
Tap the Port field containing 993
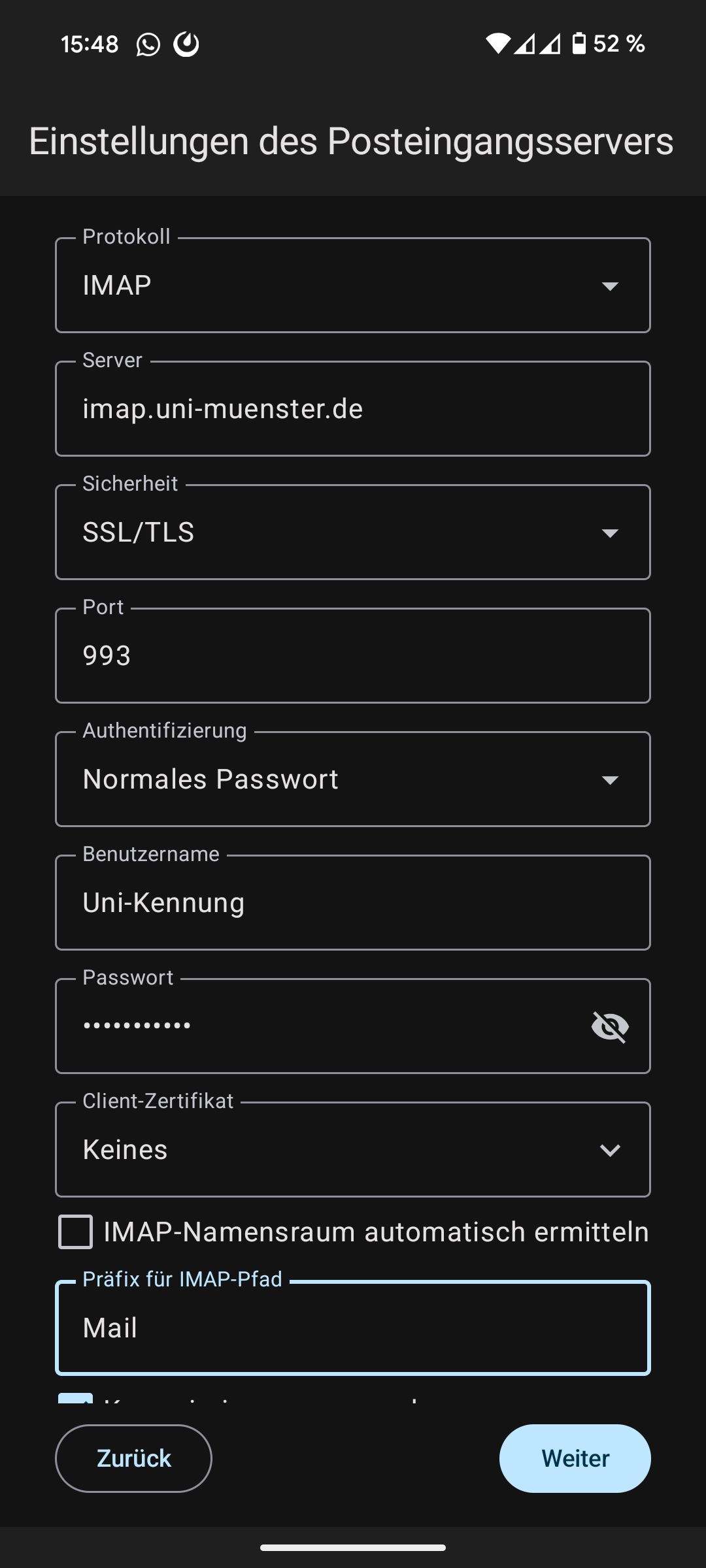353,656
